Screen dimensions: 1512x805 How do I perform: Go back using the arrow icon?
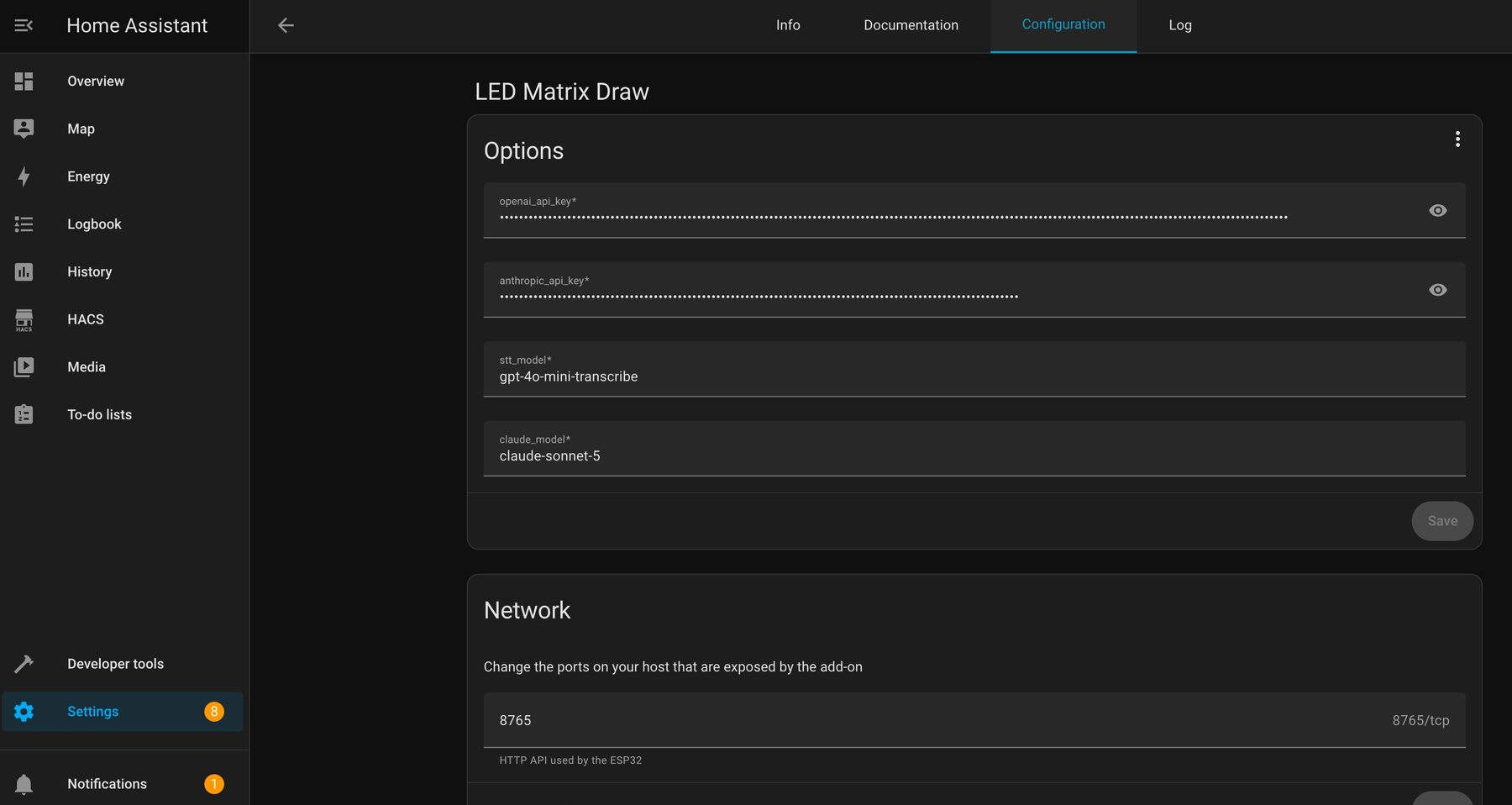click(x=286, y=25)
